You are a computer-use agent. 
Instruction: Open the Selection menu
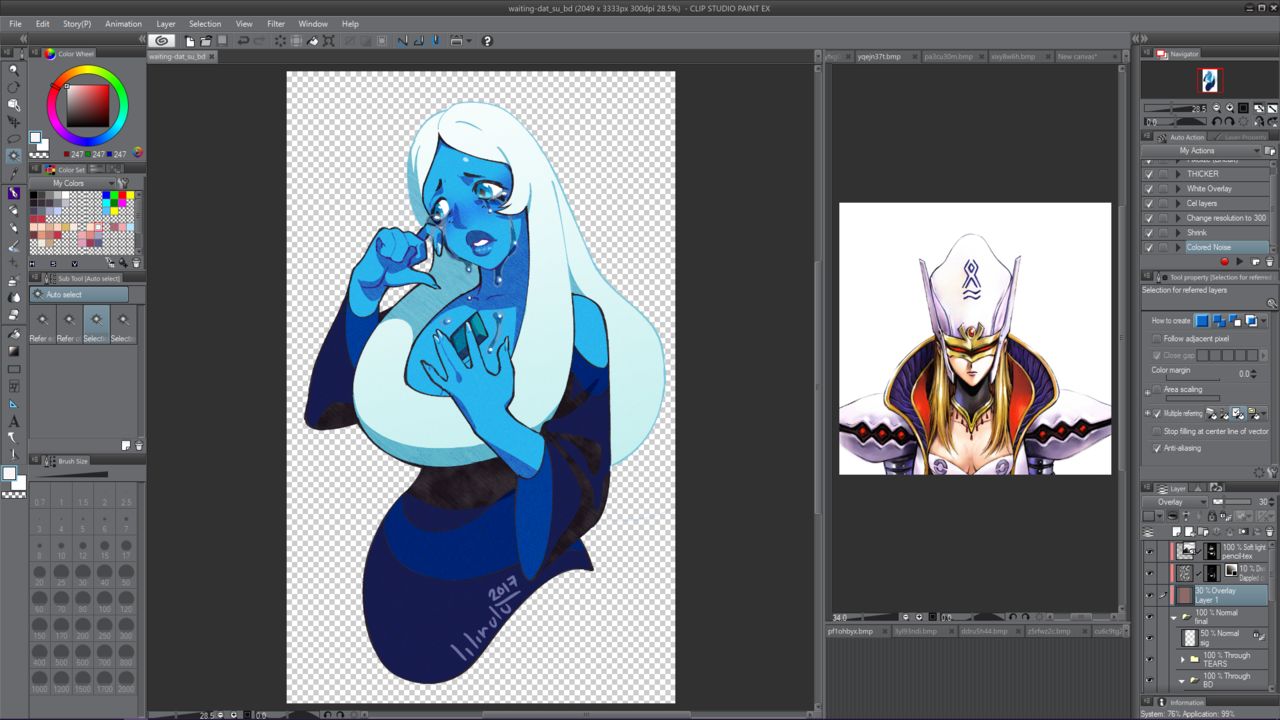click(x=205, y=23)
